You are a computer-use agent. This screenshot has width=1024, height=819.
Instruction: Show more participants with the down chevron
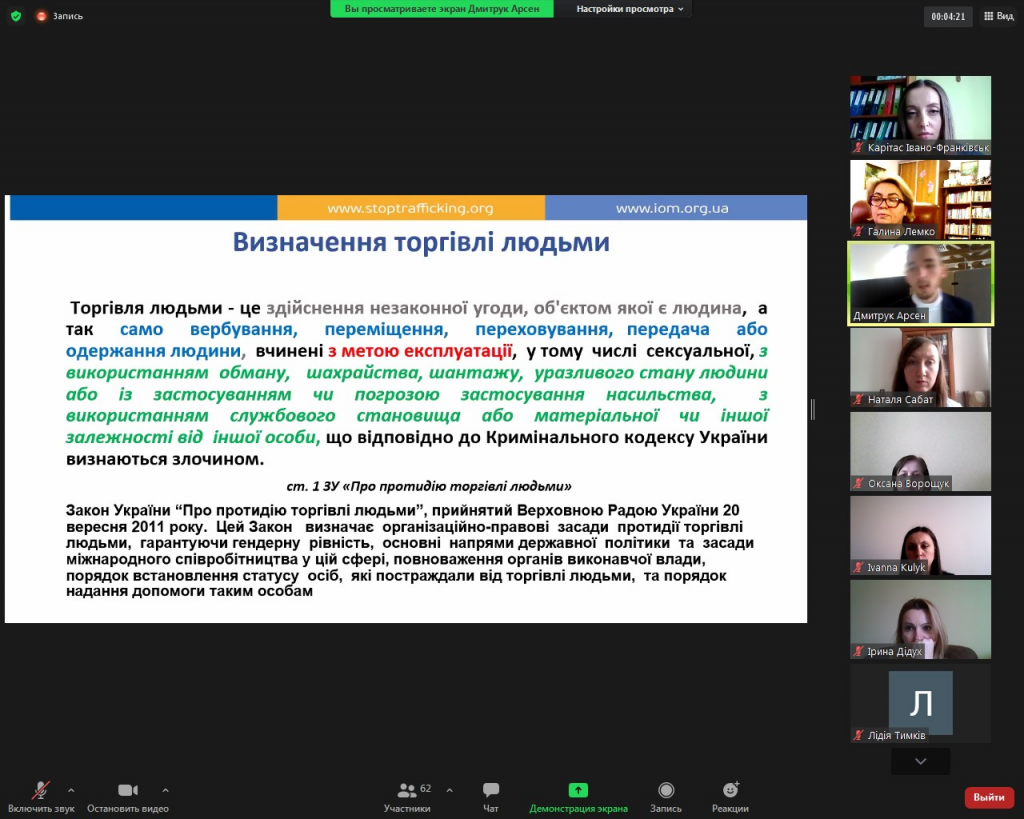[x=921, y=761]
